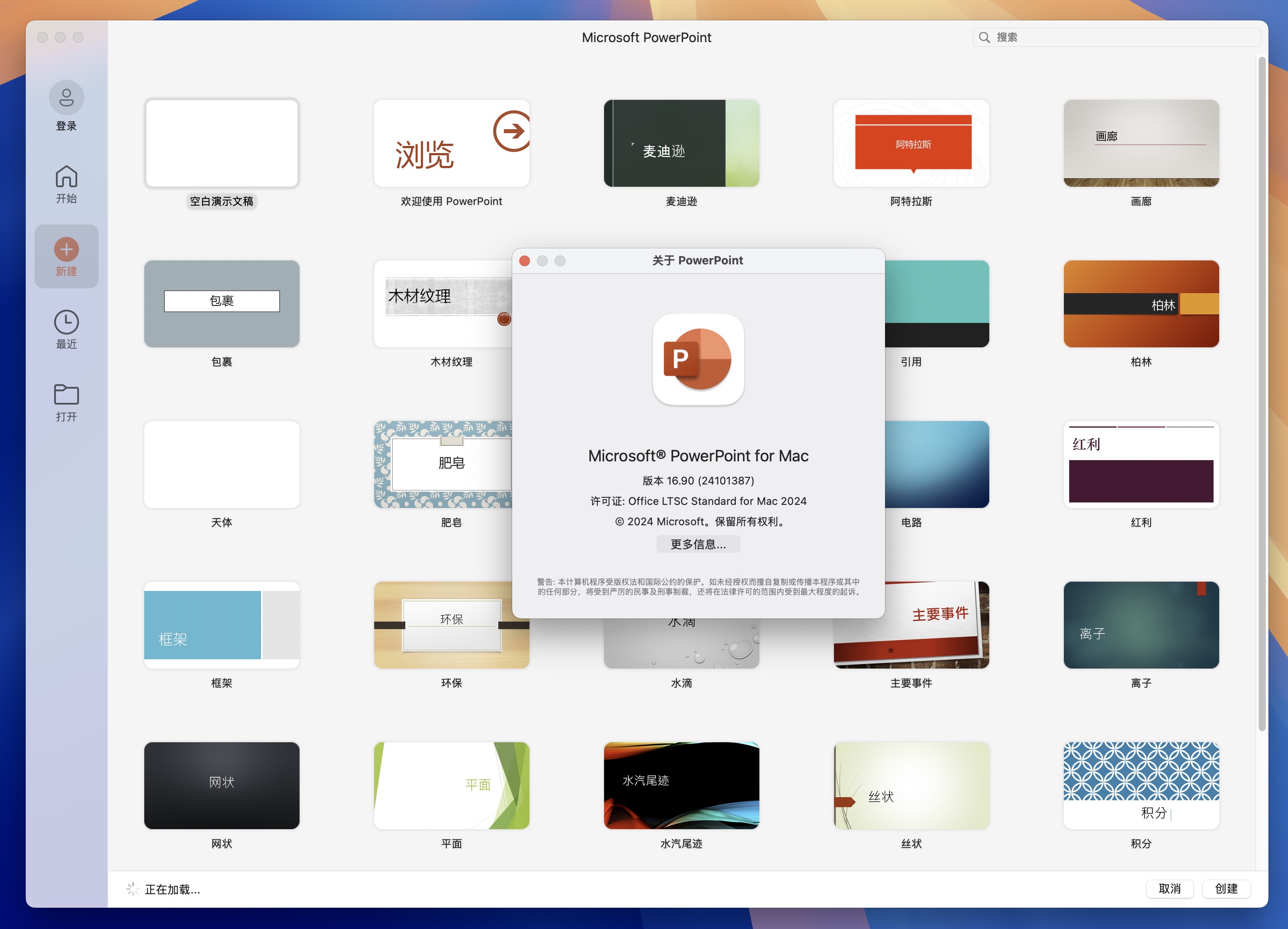Click the 麦迪逊 label under thumbnail

(681, 201)
